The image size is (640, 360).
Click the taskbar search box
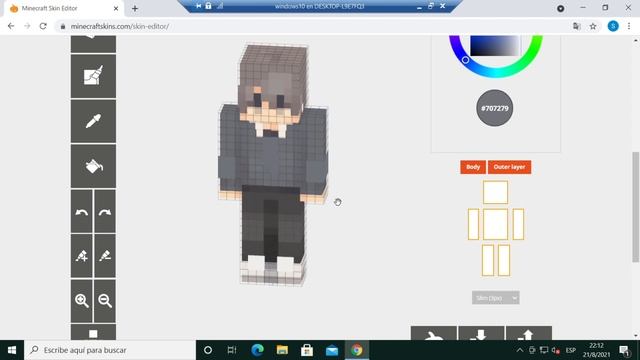[110, 350]
